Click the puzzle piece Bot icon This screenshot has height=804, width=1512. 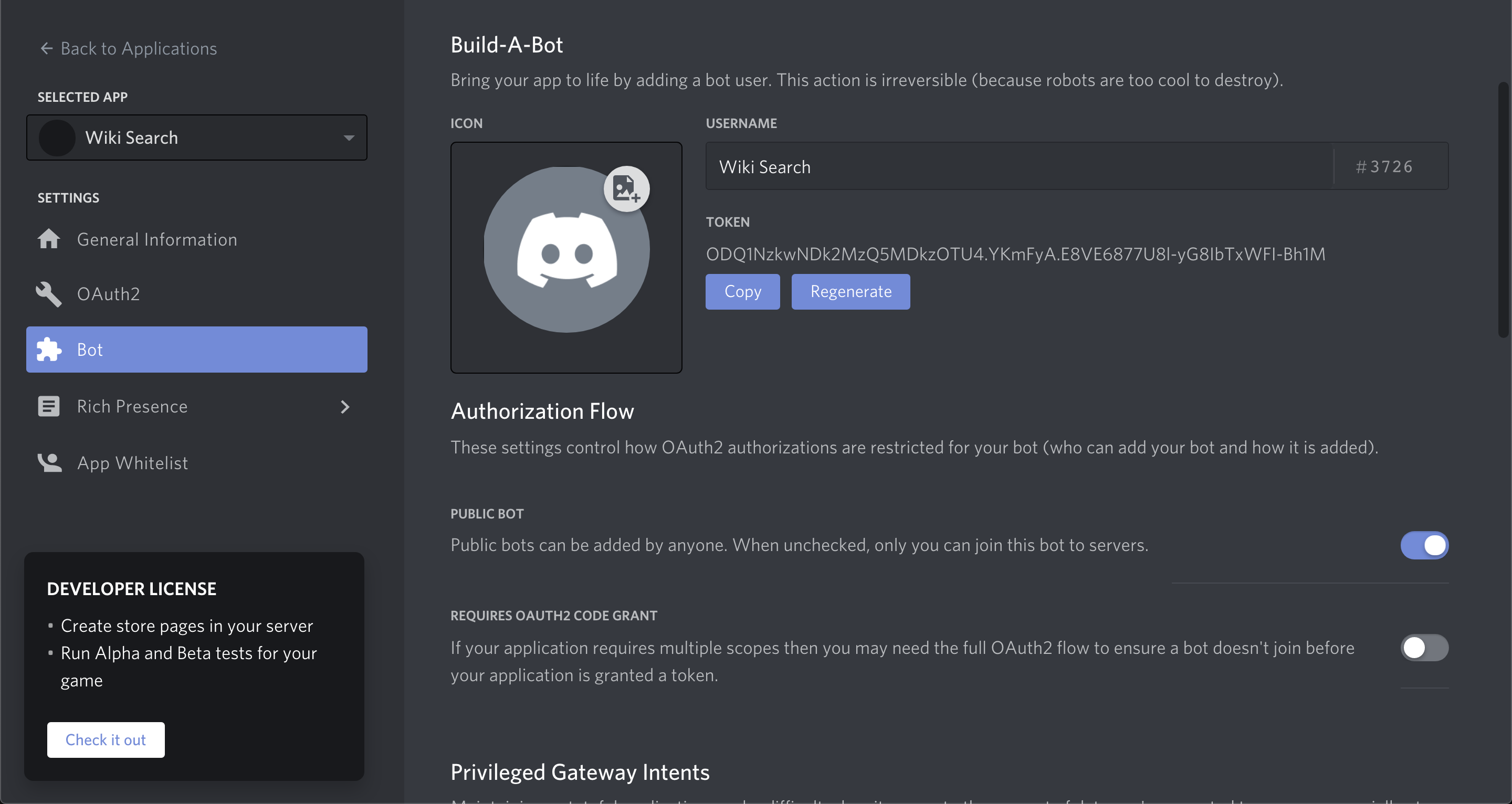[x=49, y=350]
